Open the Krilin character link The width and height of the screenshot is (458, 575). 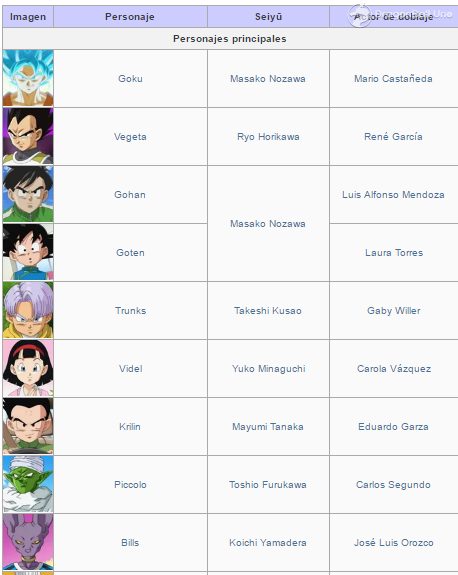point(130,426)
